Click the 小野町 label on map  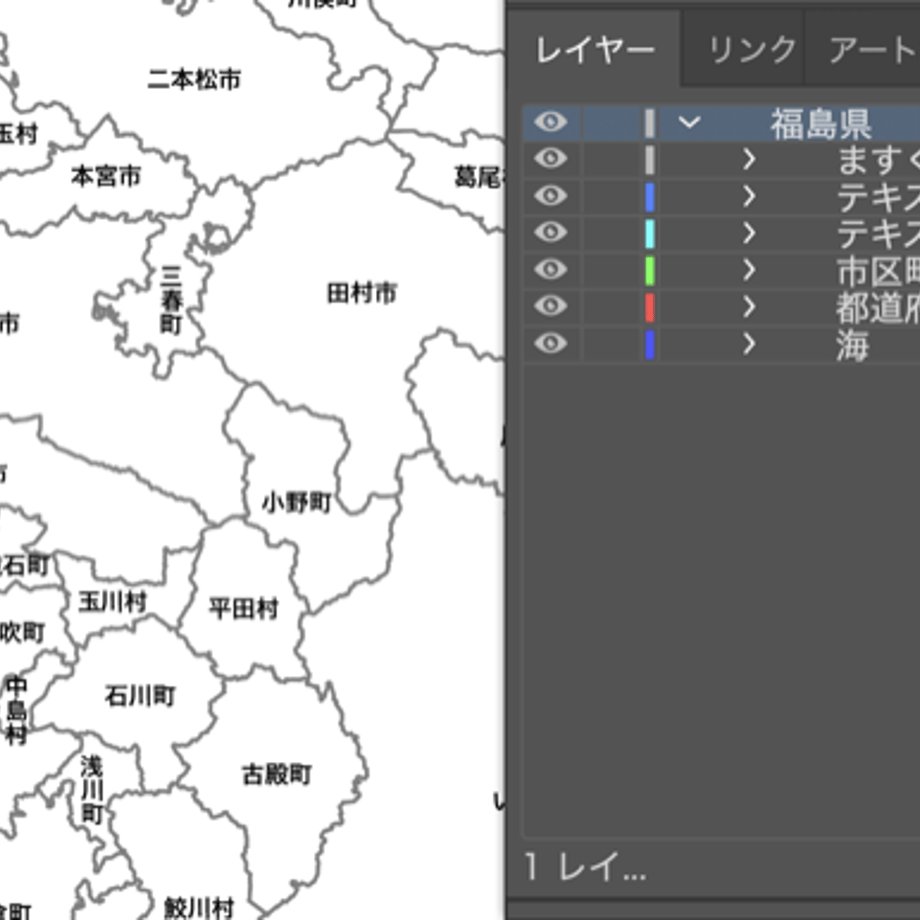click(x=297, y=503)
